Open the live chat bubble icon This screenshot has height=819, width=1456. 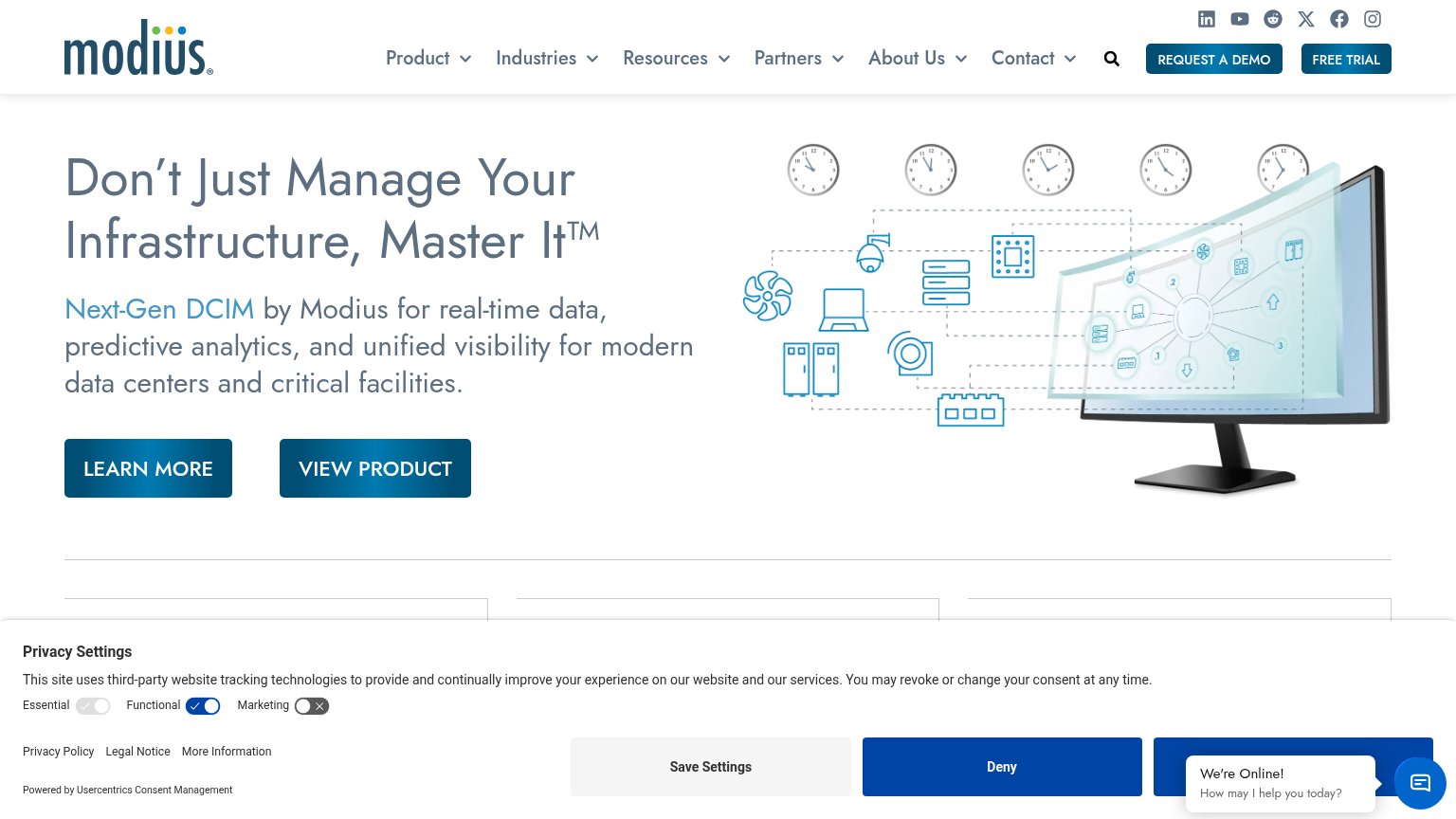point(1420,783)
